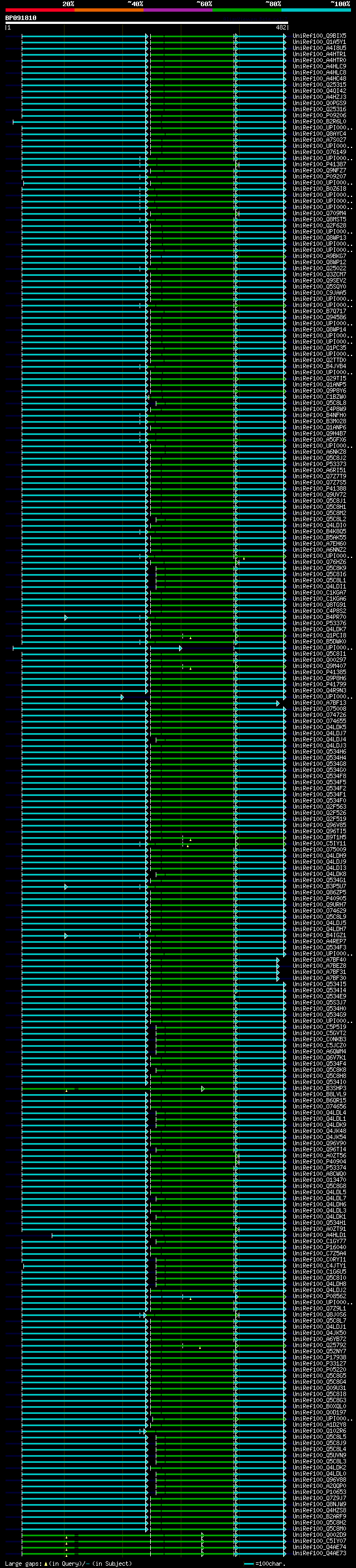The image size is (356, 1568).
Task: Click hit label UniRef100_Q4QI42
Action: tap(319, 91)
